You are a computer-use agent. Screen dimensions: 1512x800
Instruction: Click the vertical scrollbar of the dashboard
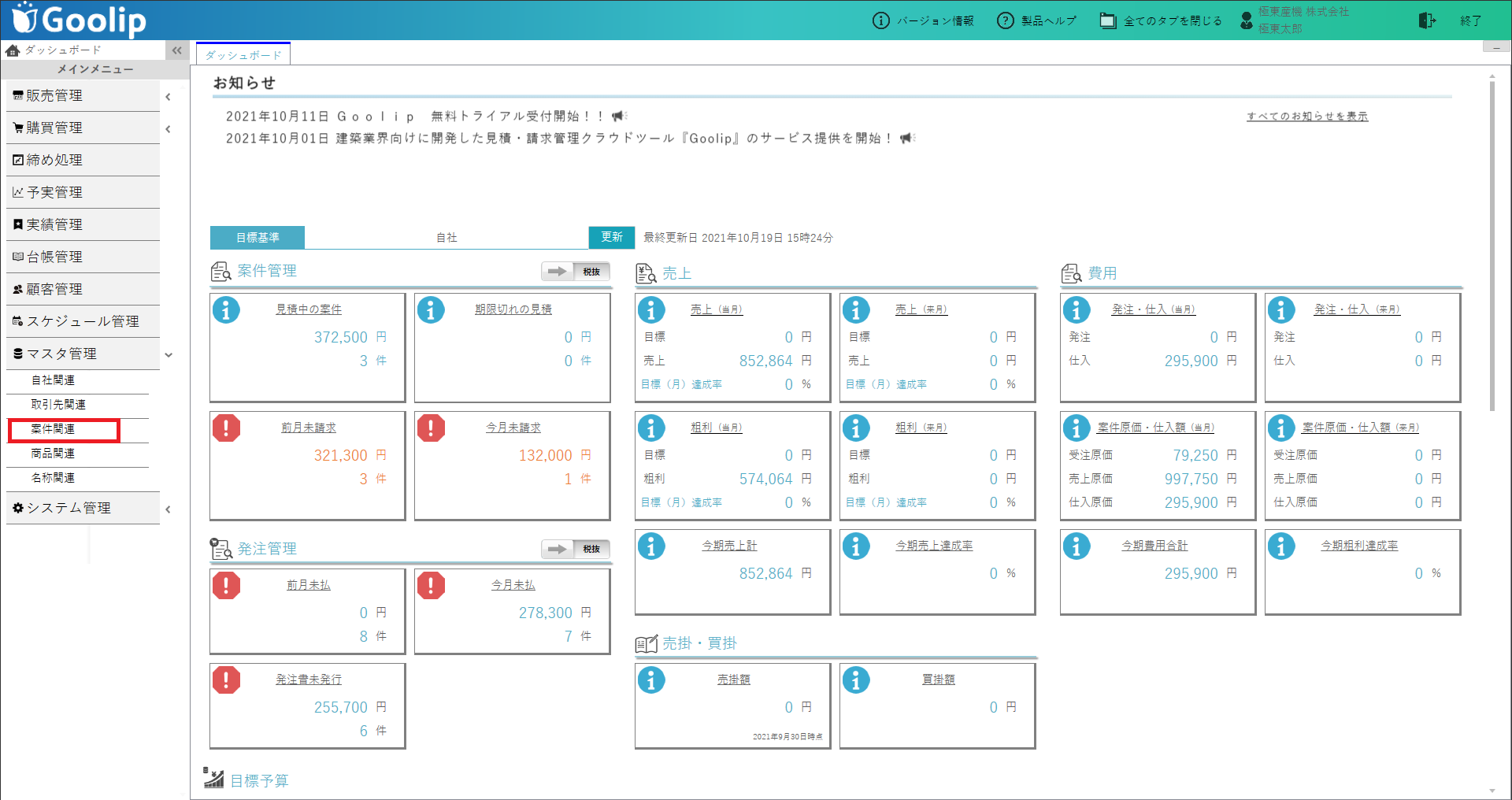[1492, 246]
